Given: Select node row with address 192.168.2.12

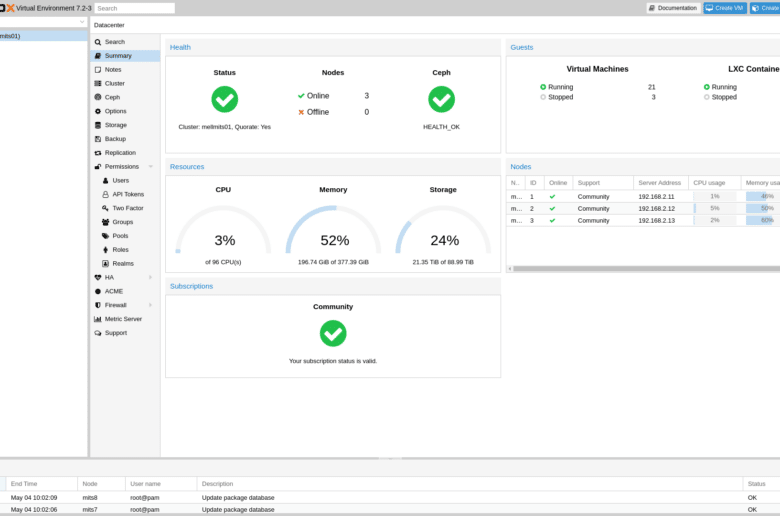Looking at the screenshot, I should pyautogui.click(x=643, y=208).
